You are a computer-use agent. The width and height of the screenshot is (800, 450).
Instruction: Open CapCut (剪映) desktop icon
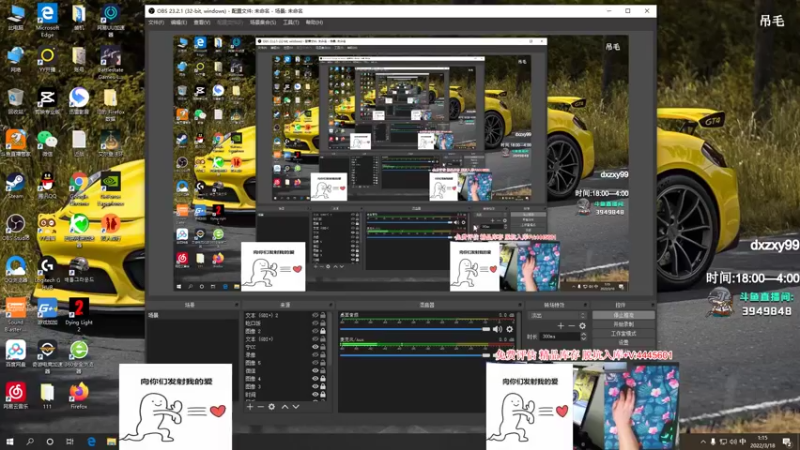[x=47, y=102]
